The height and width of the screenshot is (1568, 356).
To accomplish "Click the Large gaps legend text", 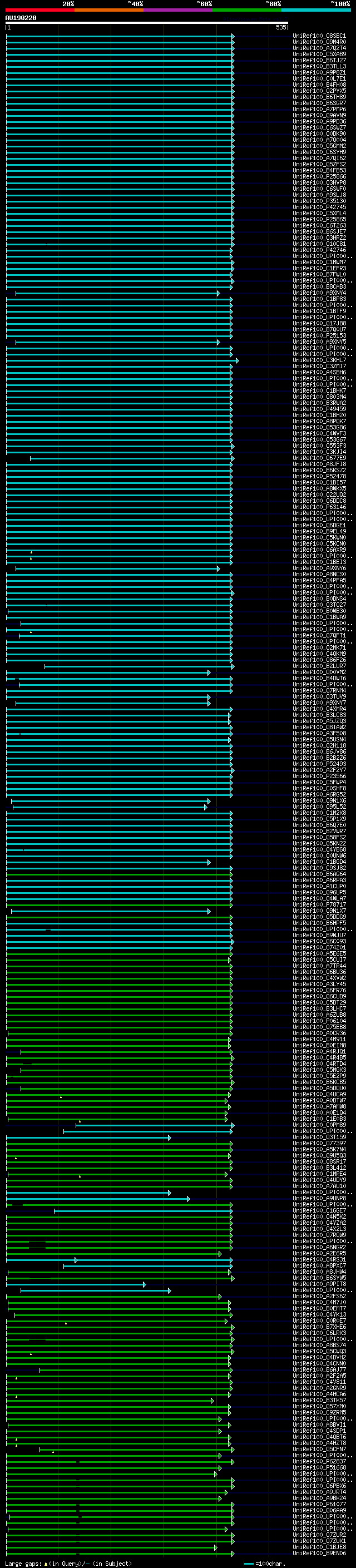I will [68, 1563].
